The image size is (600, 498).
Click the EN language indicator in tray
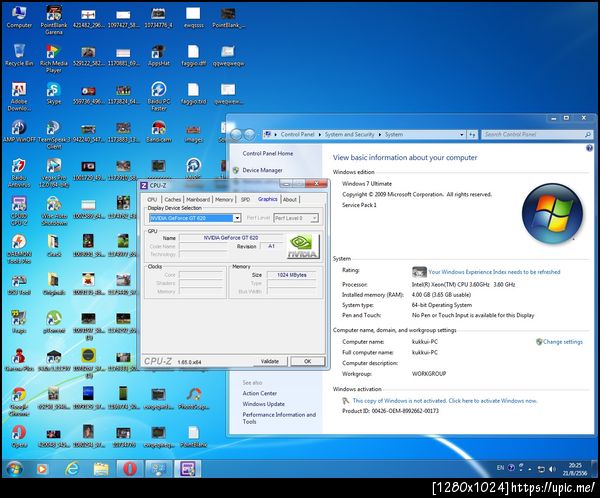click(x=500, y=468)
